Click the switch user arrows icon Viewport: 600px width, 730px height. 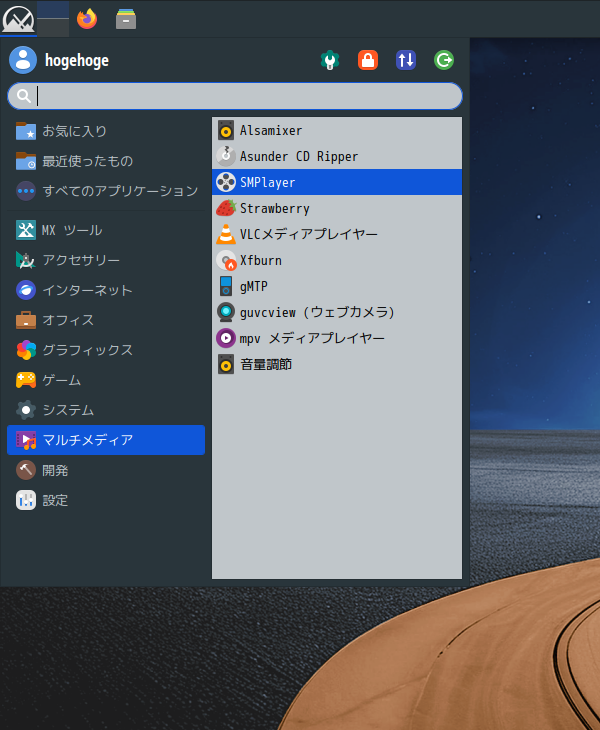[x=406, y=60]
